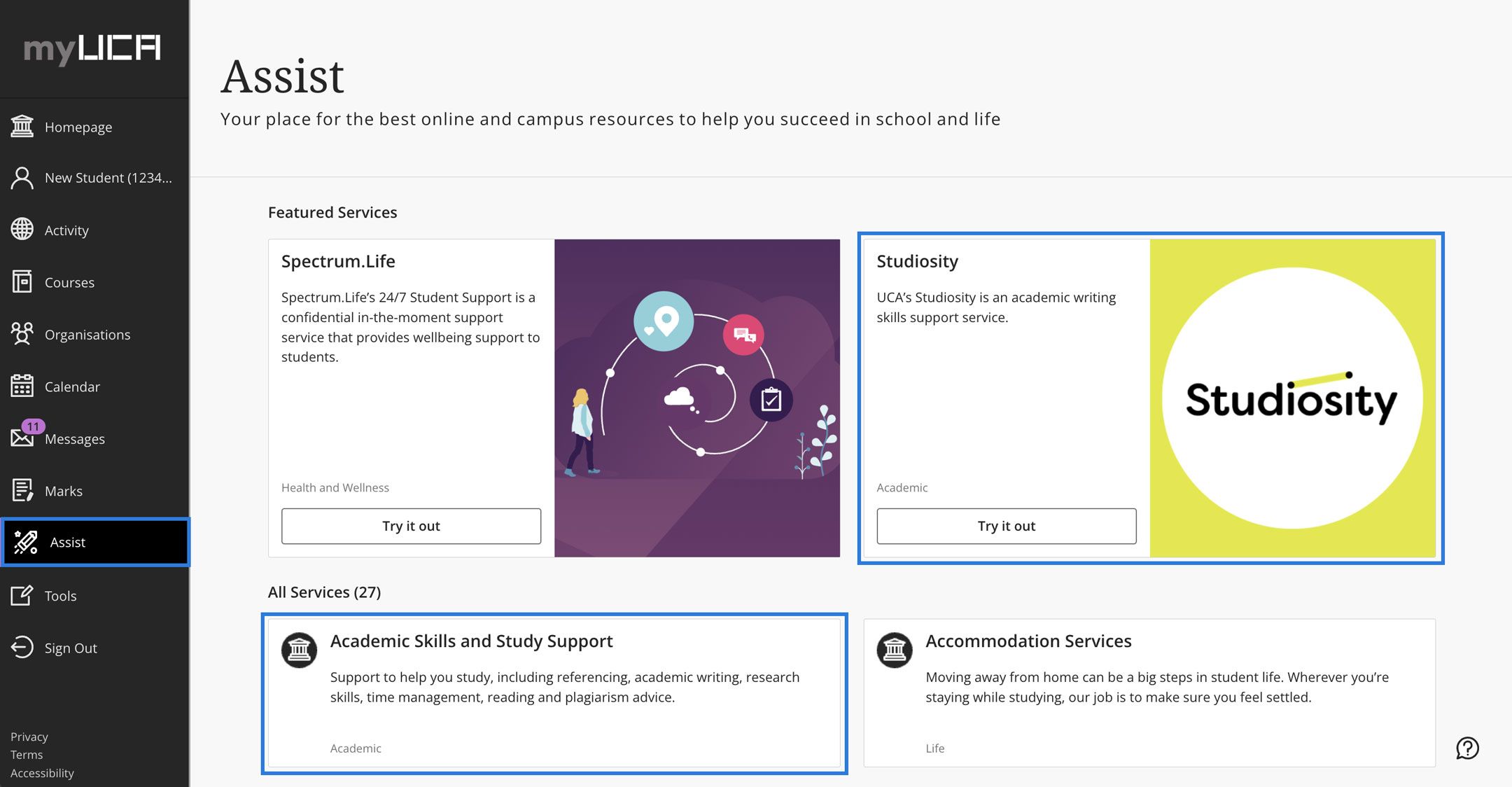
Task: Open Academic Skills and Study Support card
Action: (554, 693)
